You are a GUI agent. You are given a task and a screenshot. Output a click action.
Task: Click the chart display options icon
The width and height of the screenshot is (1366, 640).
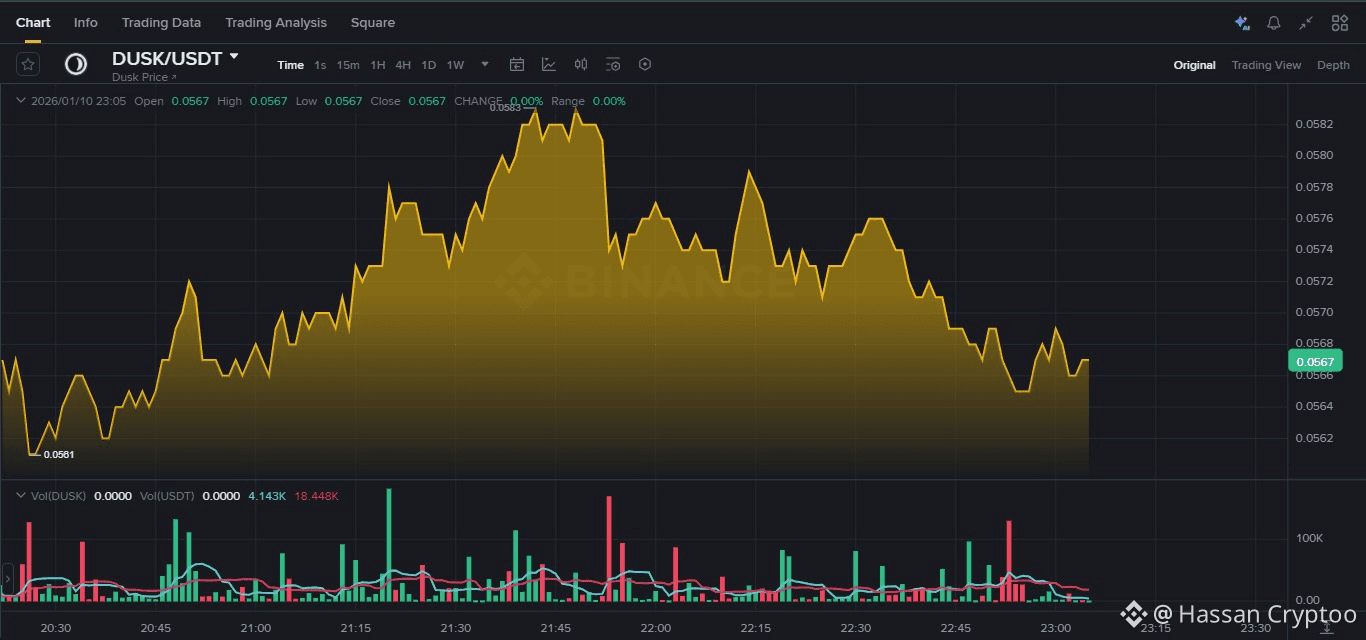coord(613,64)
